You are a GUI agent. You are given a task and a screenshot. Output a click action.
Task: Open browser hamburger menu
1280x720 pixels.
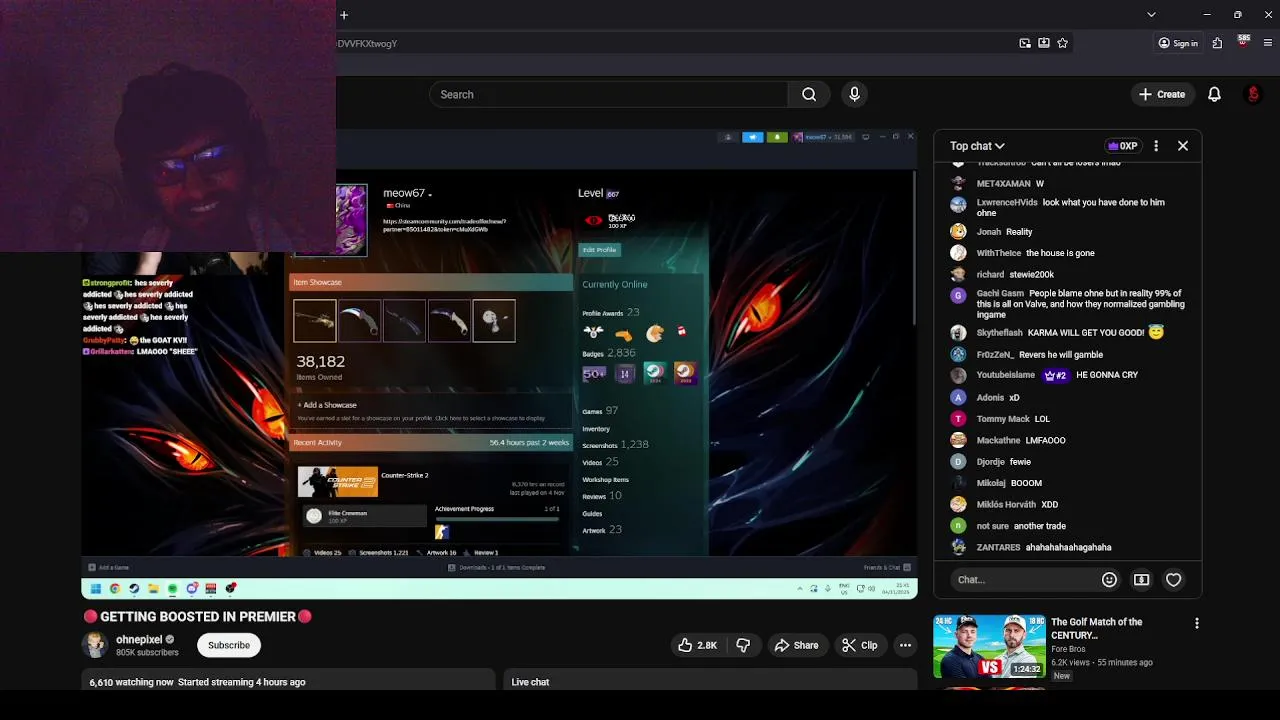(x=1268, y=43)
